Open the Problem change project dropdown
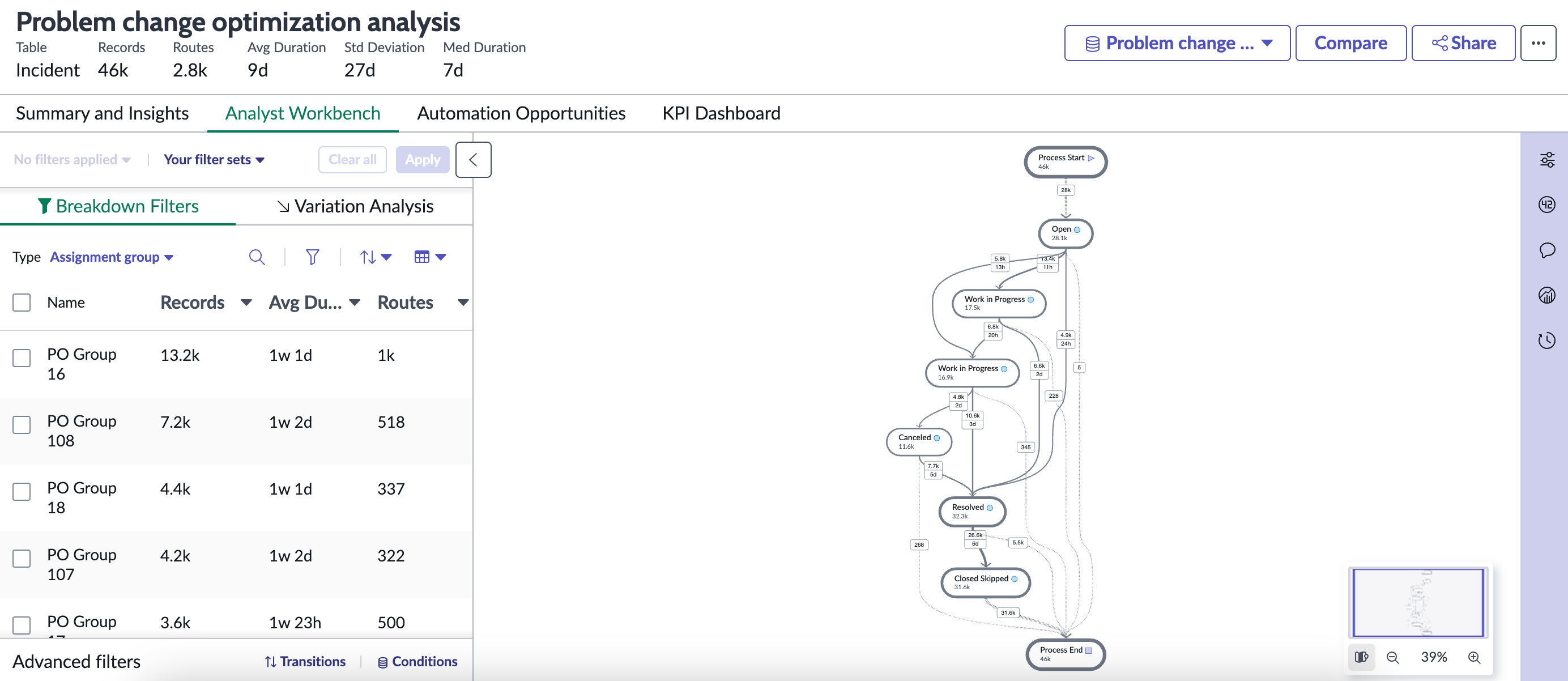This screenshot has height=681, width=1568. pyautogui.click(x=1177, y=43)
